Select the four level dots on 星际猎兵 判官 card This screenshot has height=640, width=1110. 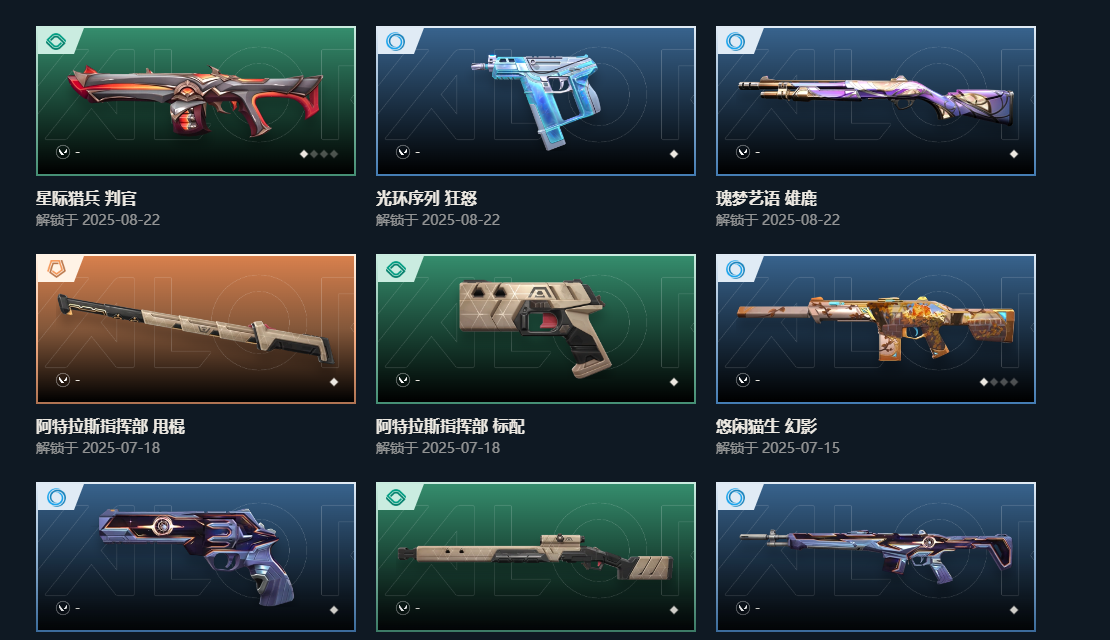319,154
